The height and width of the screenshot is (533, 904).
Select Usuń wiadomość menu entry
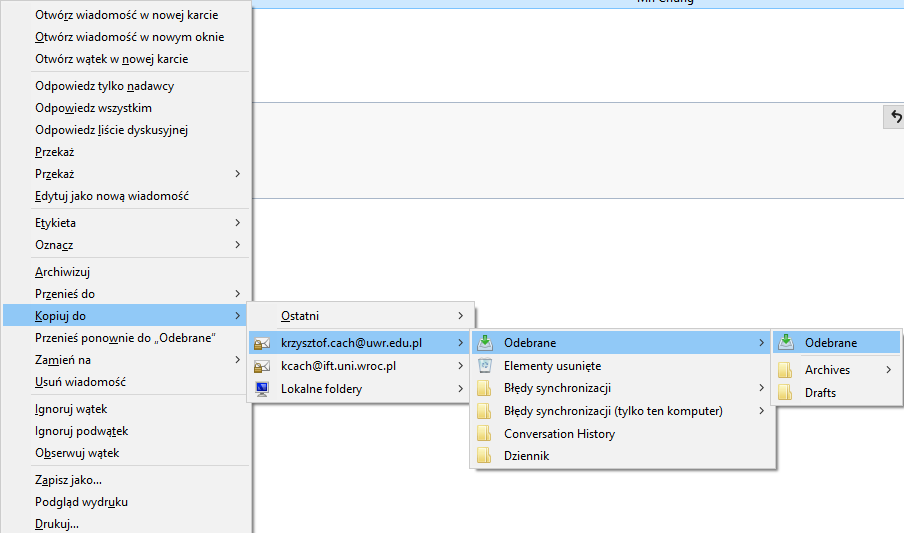[x=80, y=382]
